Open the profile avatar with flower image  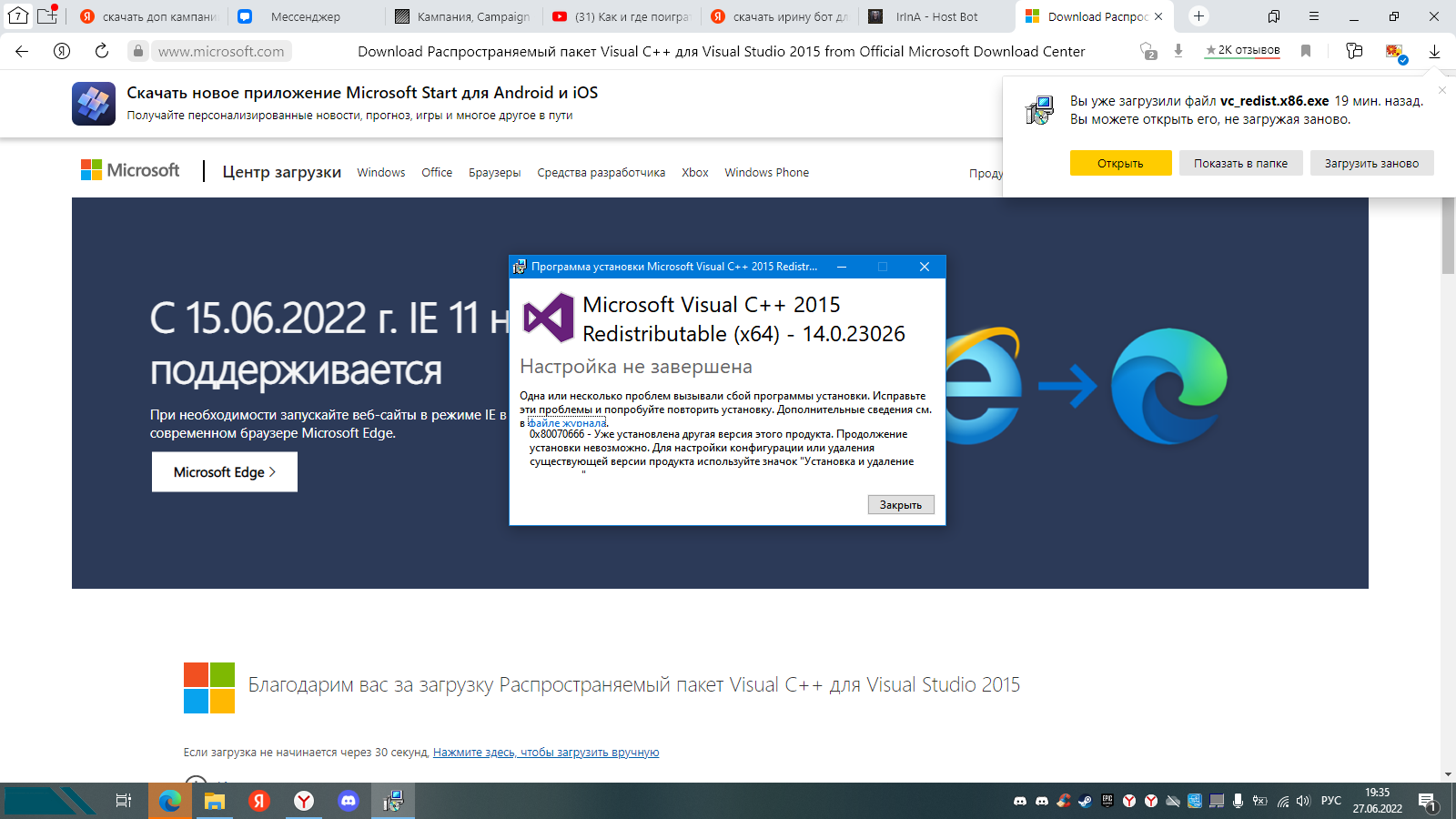pyautogui.click(x=1394, y=52)
